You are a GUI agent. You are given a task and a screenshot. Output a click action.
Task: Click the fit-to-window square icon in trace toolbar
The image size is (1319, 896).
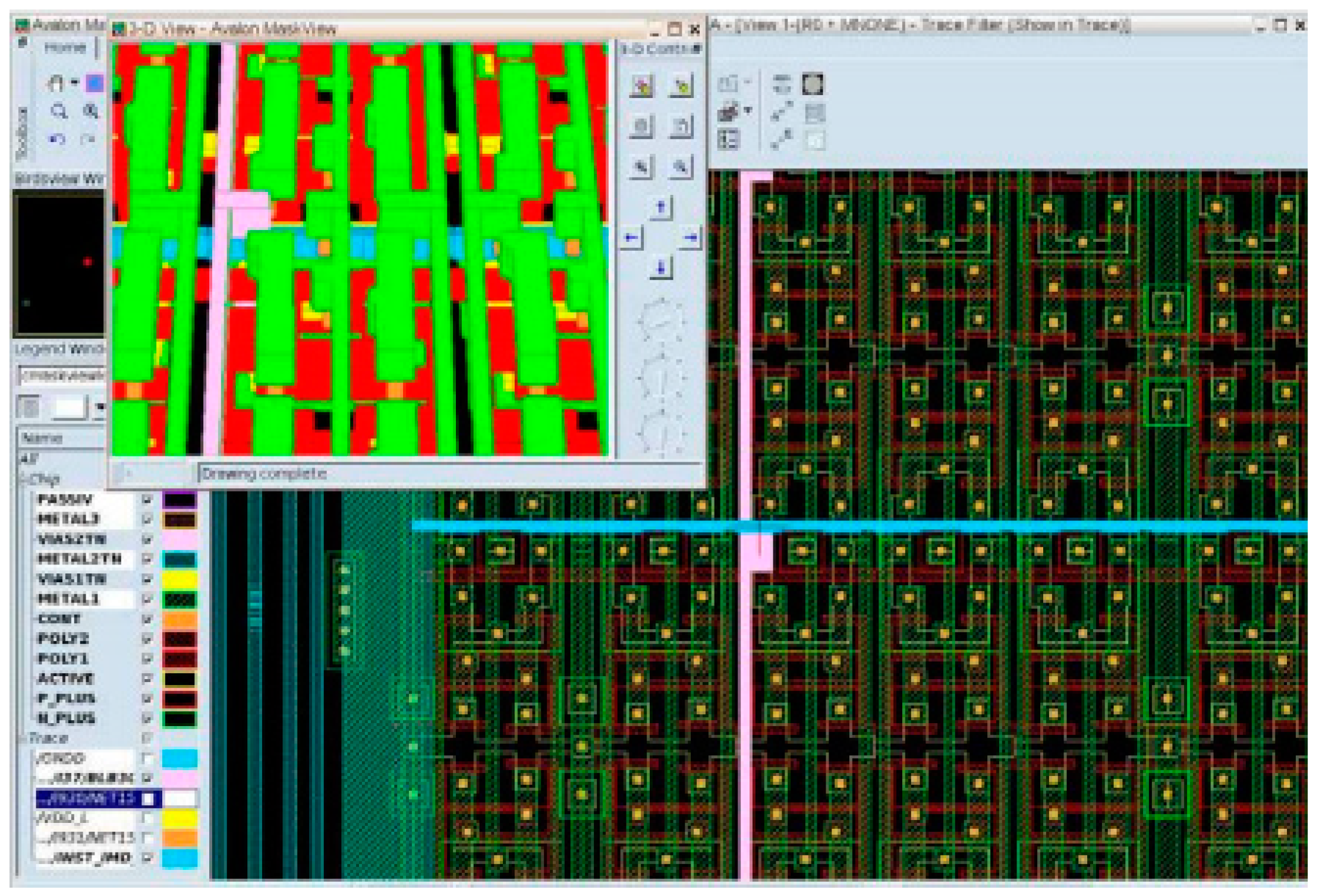click(x=813, y=84)
